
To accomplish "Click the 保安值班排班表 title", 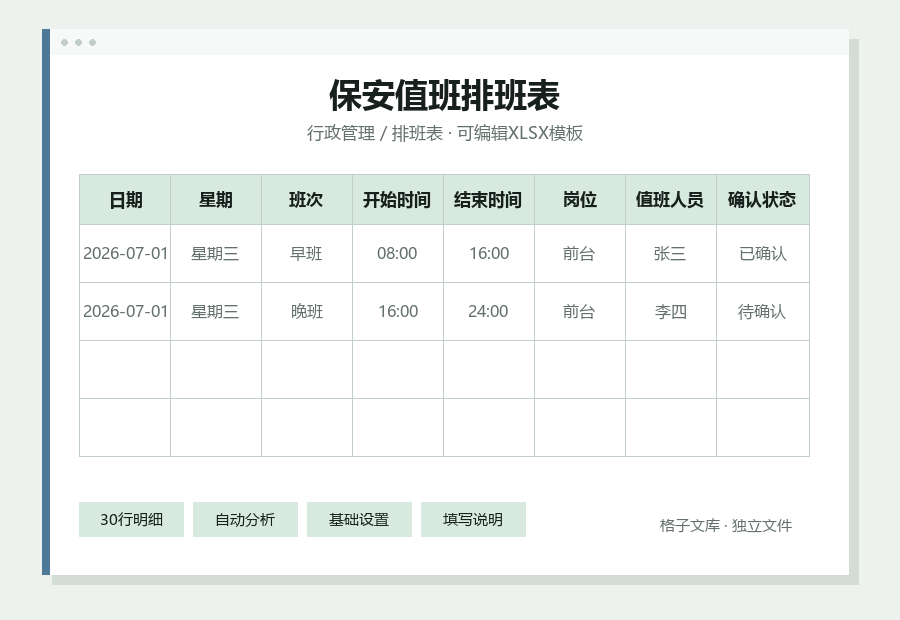I will 445,95.
